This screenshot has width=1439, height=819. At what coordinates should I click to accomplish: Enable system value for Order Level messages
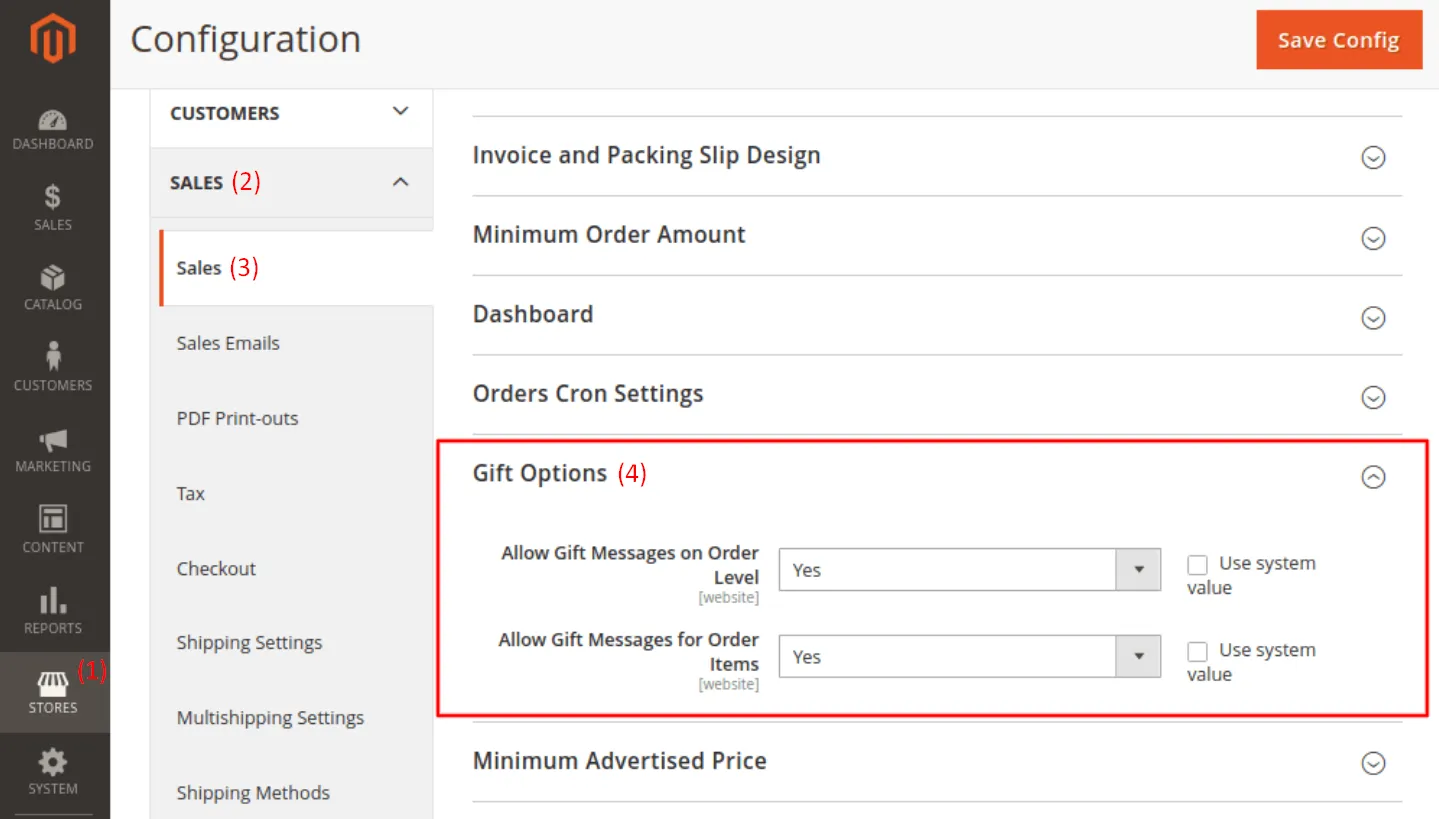coord(1197,565)
